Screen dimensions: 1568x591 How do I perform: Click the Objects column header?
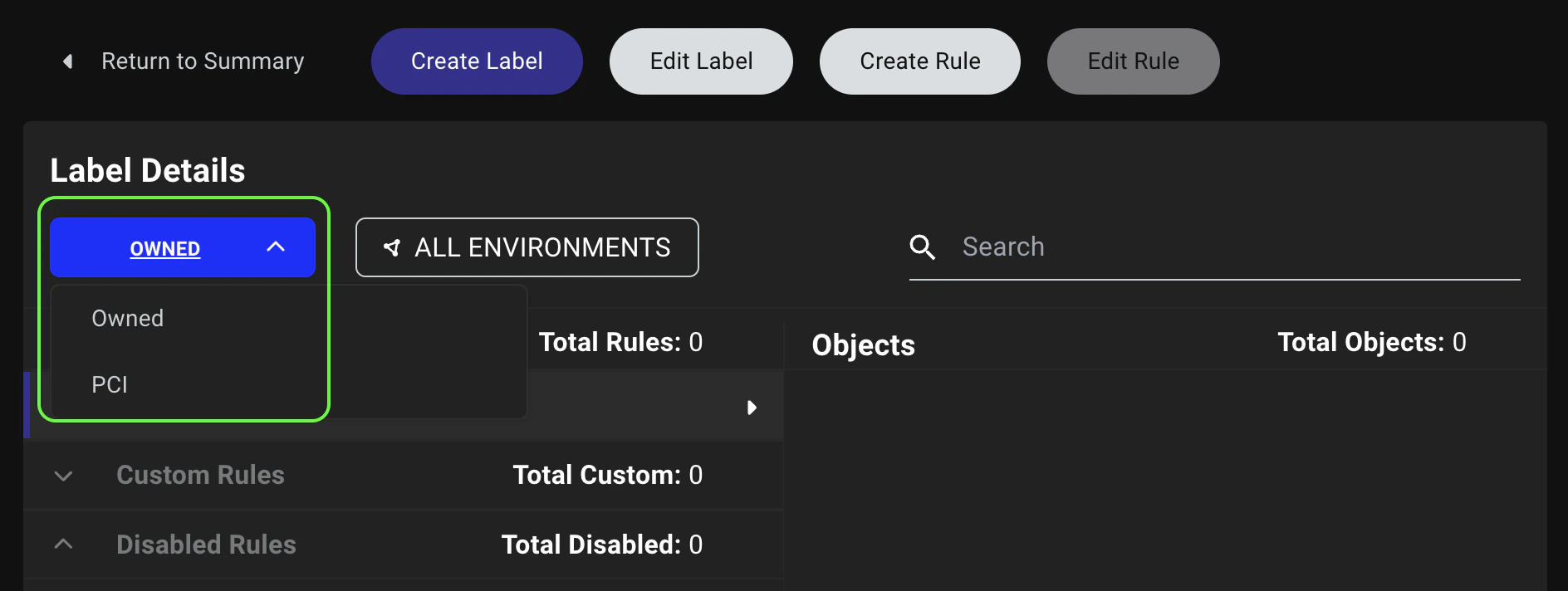tap(862, 344)
